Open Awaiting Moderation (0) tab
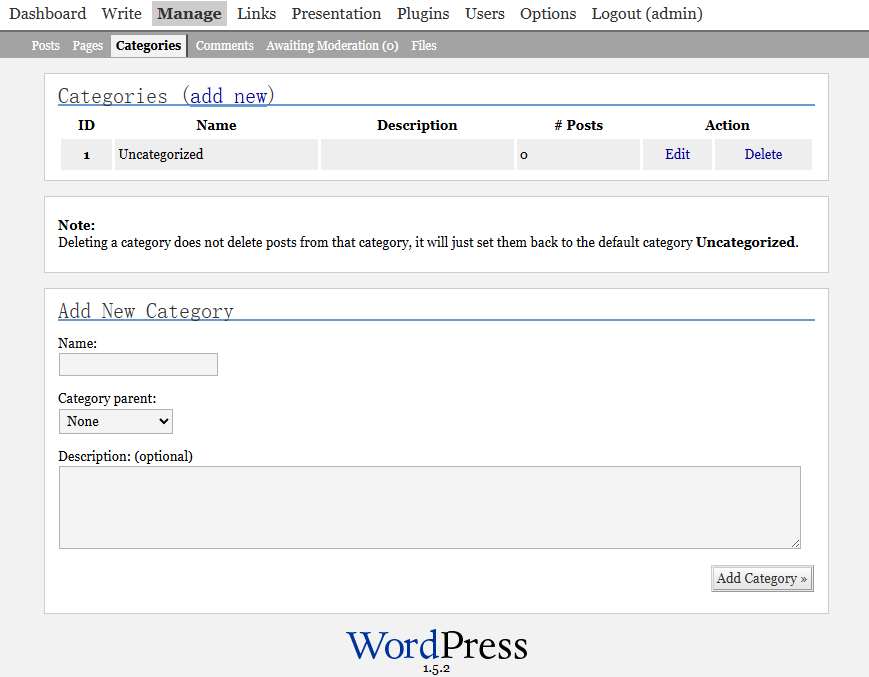Screen dimensions: 869x677 tap(332, 45)
